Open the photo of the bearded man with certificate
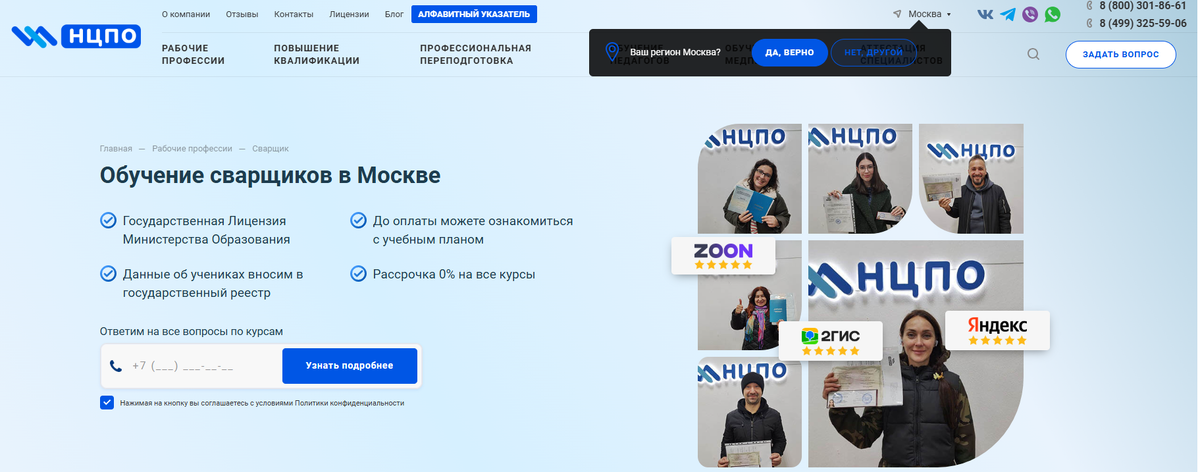Image resolution: width=1200 pixels, height=472 pixels. tap(971, 178)
